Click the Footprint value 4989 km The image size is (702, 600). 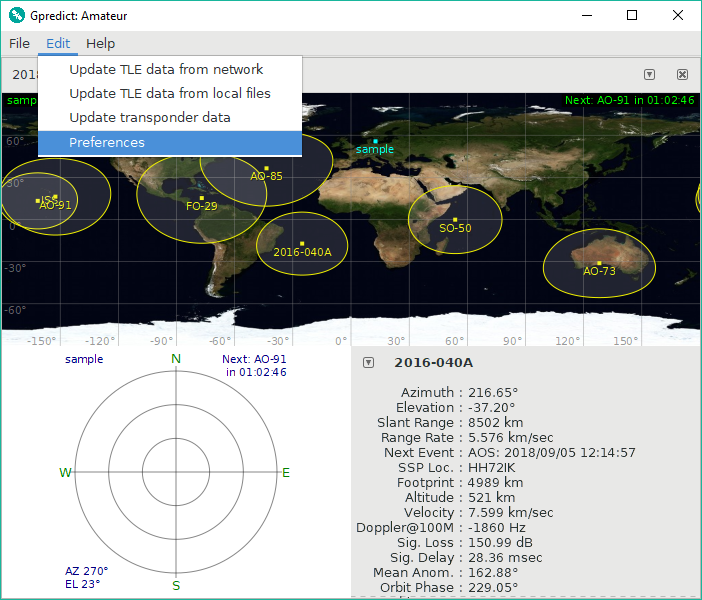496,483
